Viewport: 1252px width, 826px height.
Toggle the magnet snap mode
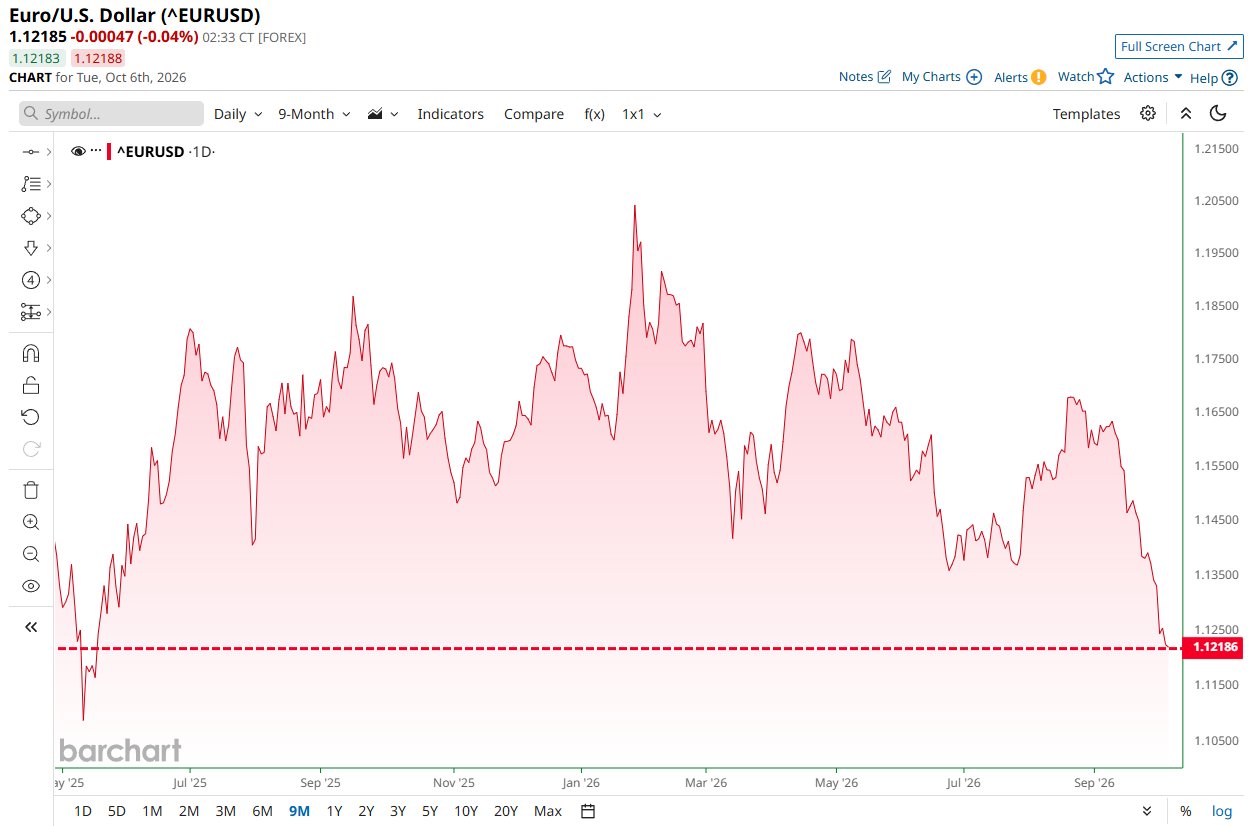(x=30, y=353)
